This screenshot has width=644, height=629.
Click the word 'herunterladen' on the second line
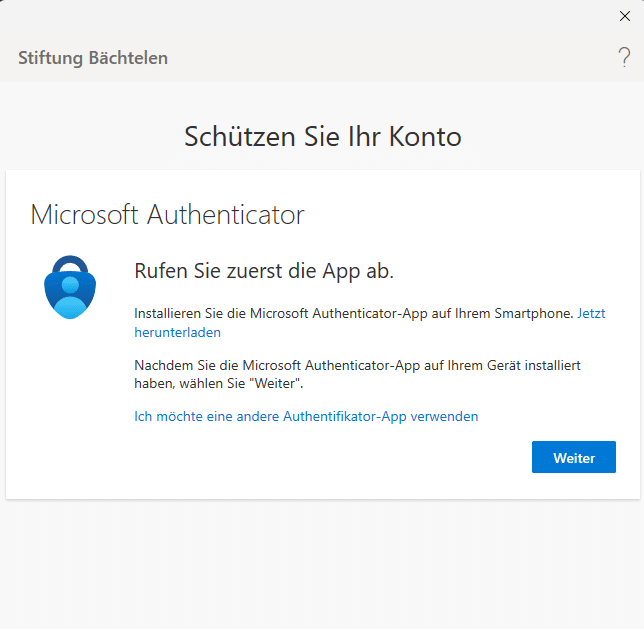click(x=177, y=332)
